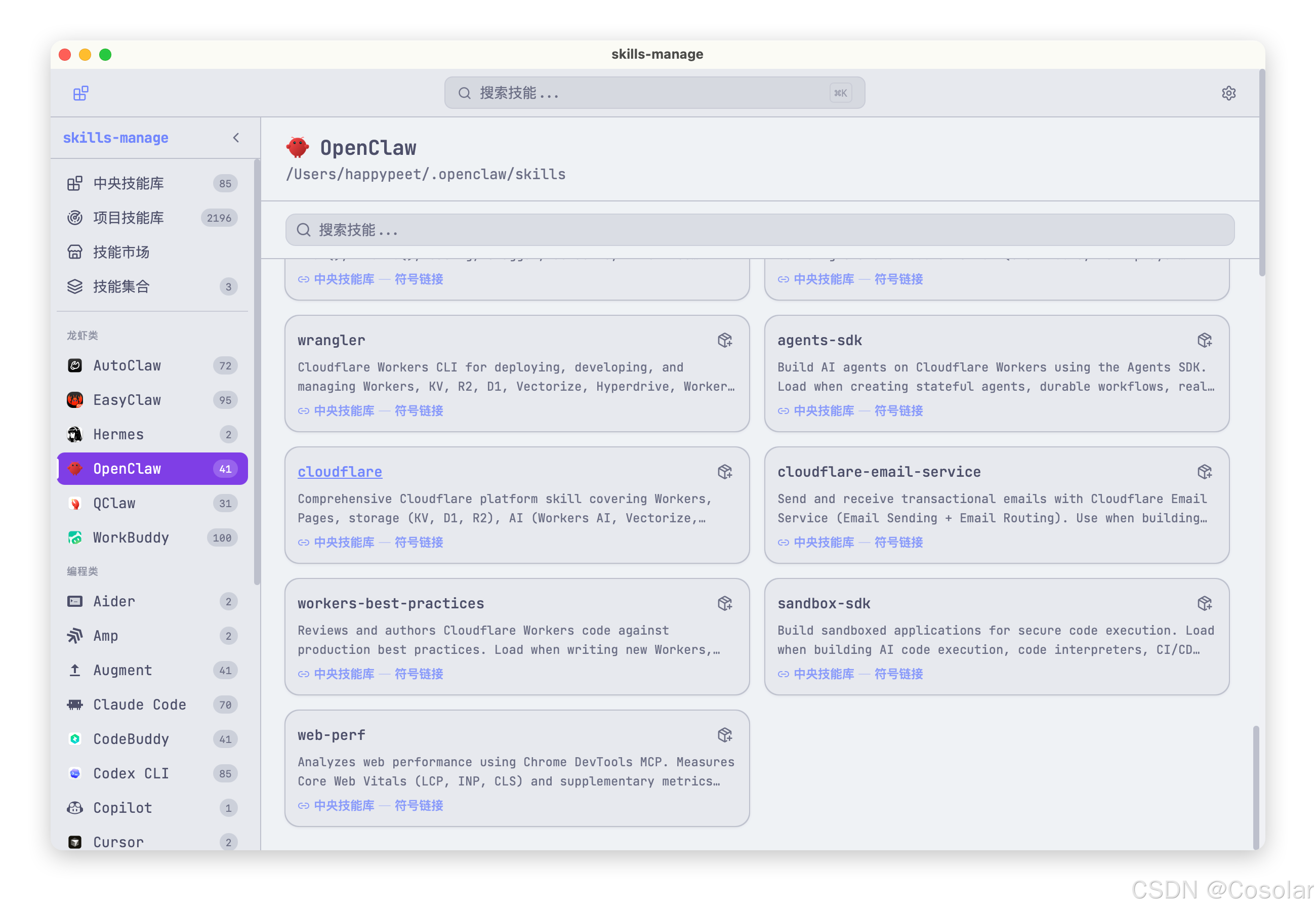Select Aider in the sidebar
The width and height of the screenshot is (1316, 911).
(152, 601)
